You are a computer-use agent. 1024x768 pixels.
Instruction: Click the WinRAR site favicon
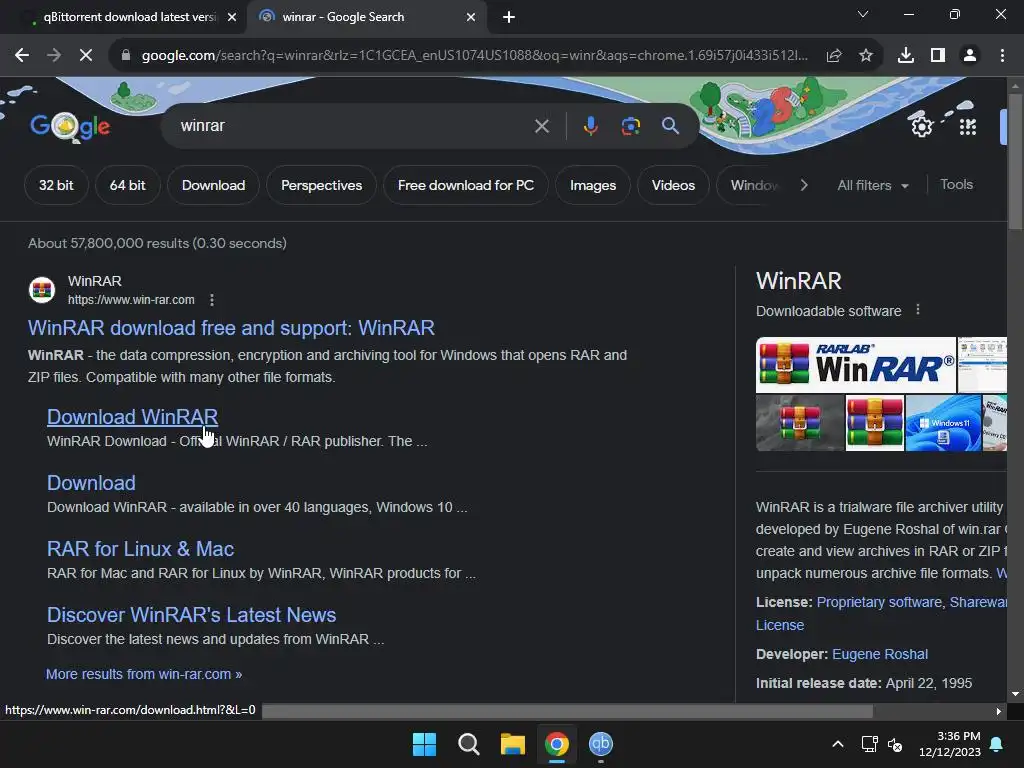click(x=42, y=290)
